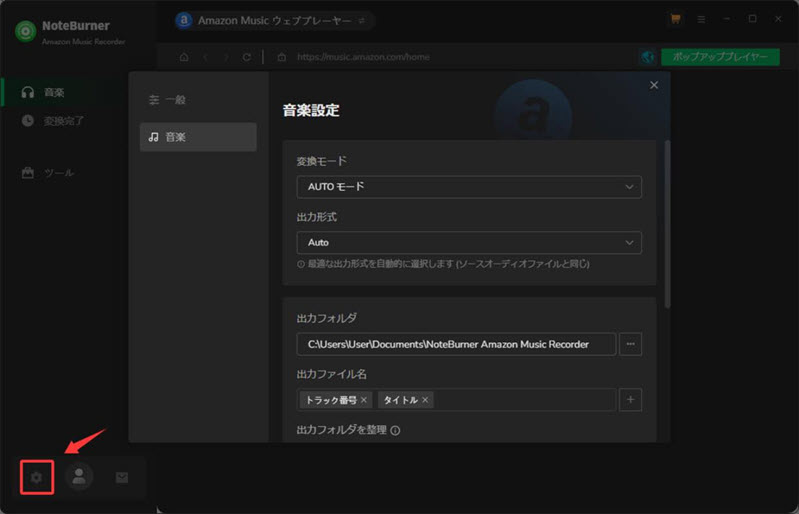Click the トラック番号 tag label
The height and width of the screenshot is (514, 799).
331,400
